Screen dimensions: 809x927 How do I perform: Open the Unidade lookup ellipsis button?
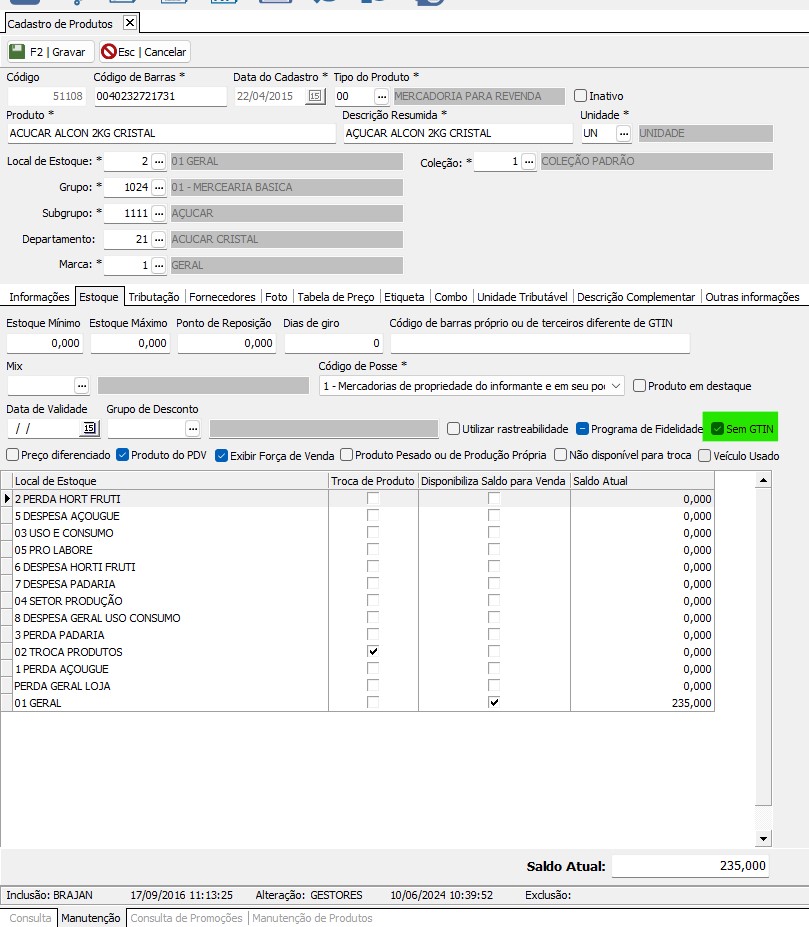click(x=624, y=133)
